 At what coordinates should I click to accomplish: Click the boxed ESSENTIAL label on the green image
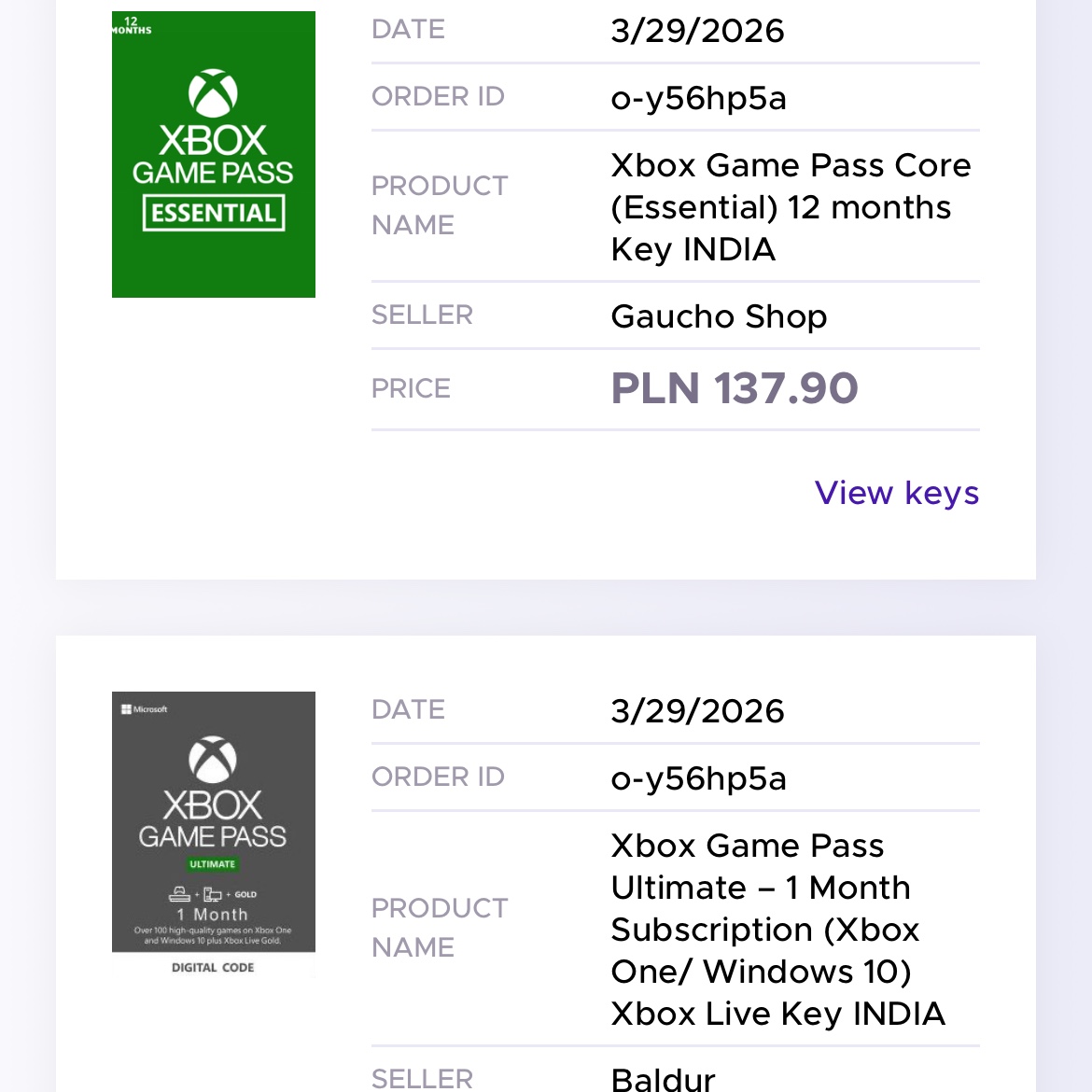tap(213, 213)
